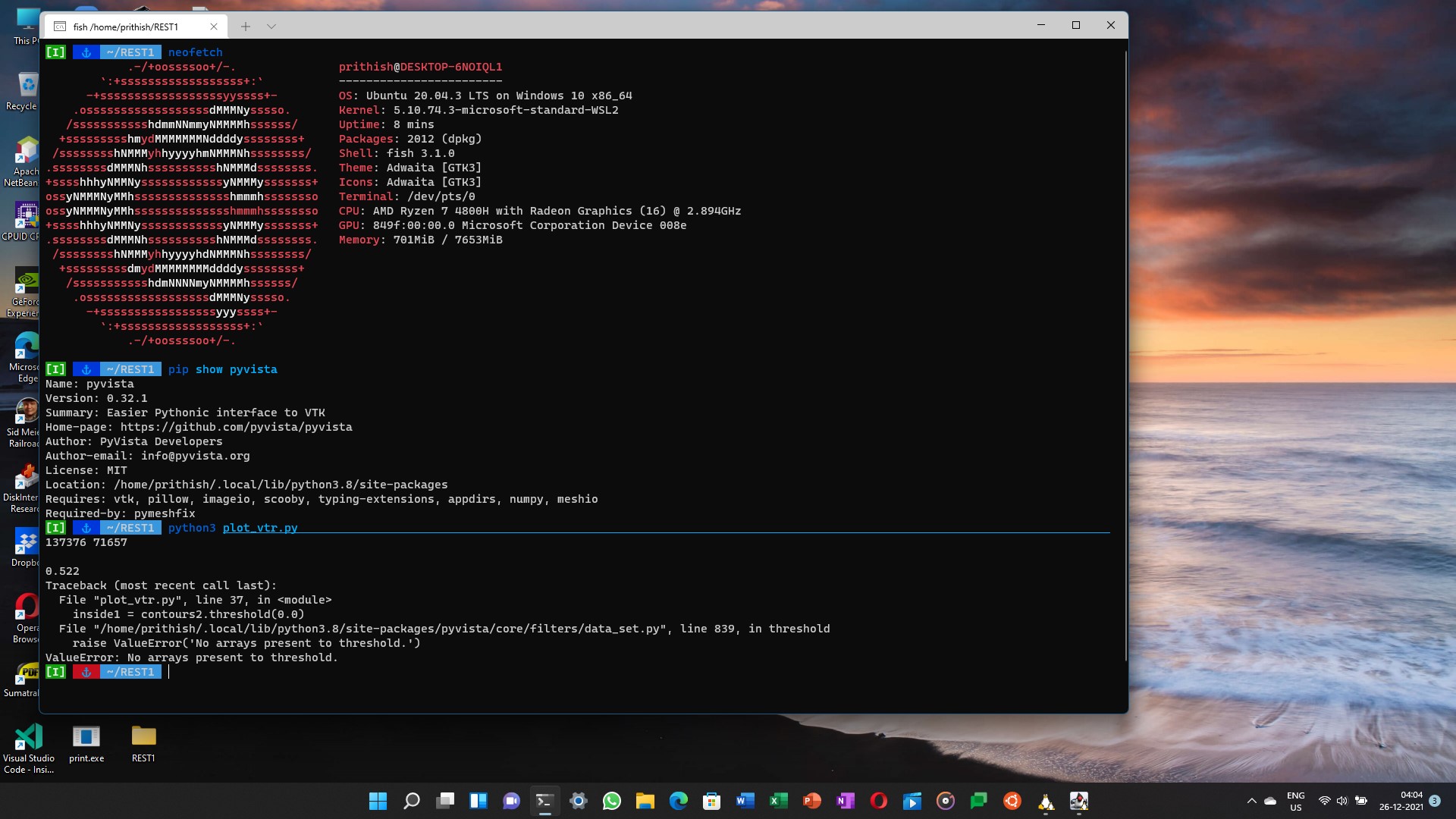Launch Opera browser from the taskbar

point(880,801)
